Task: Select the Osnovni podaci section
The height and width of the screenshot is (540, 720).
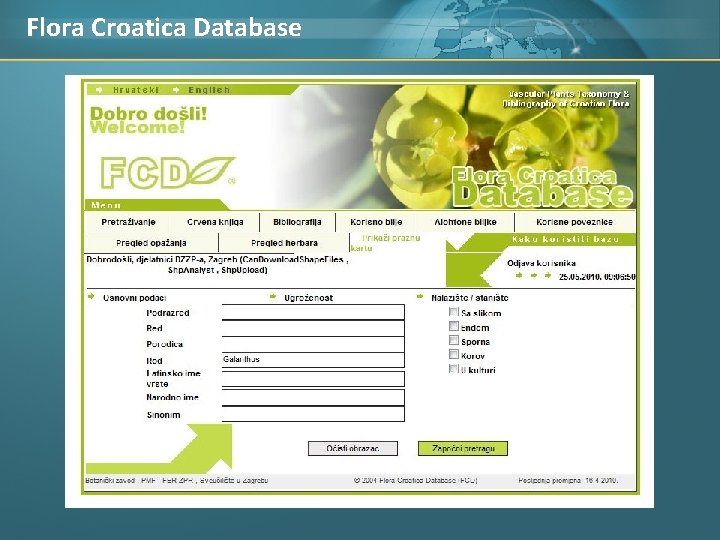Action: (134, 298)
